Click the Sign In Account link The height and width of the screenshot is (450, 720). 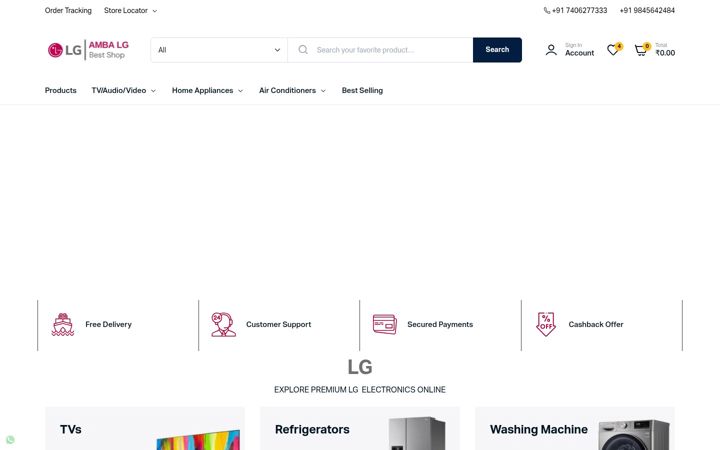[579, 50]
